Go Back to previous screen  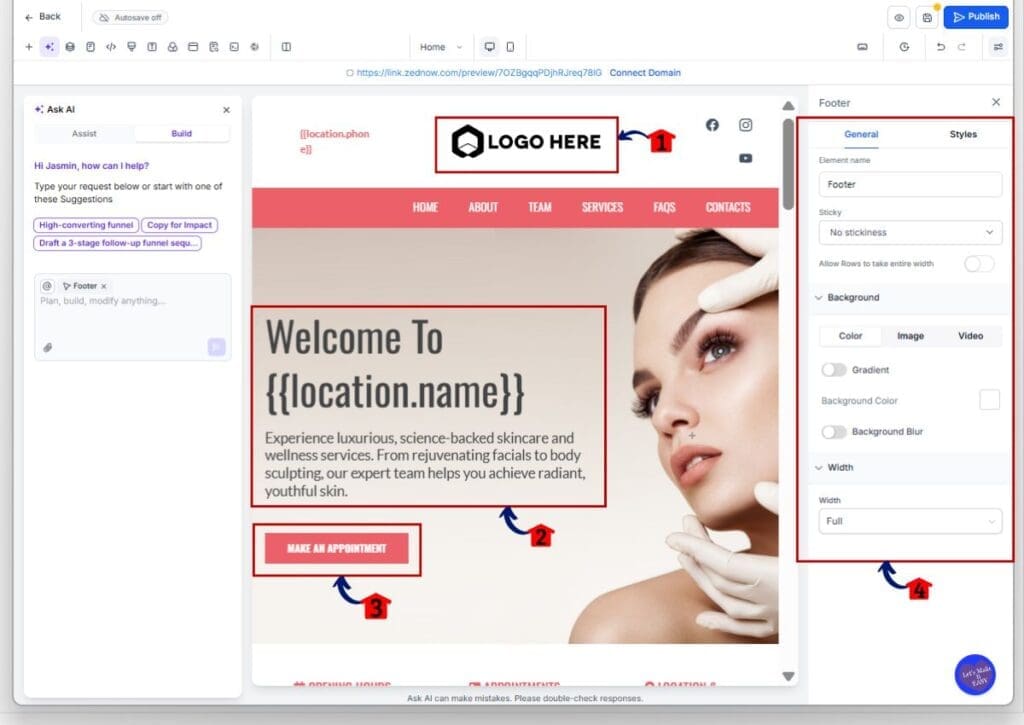43,17
